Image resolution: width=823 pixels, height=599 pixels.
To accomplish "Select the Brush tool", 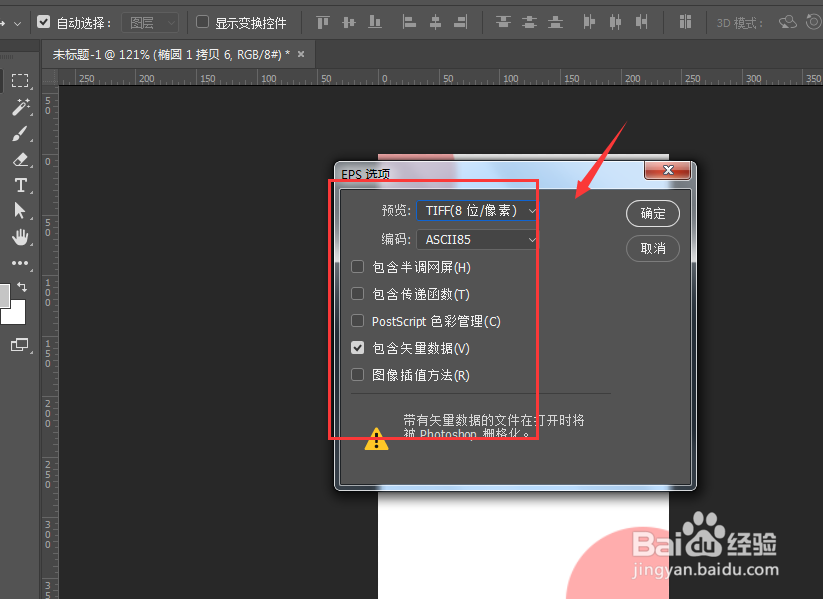I will pos(22,133).
